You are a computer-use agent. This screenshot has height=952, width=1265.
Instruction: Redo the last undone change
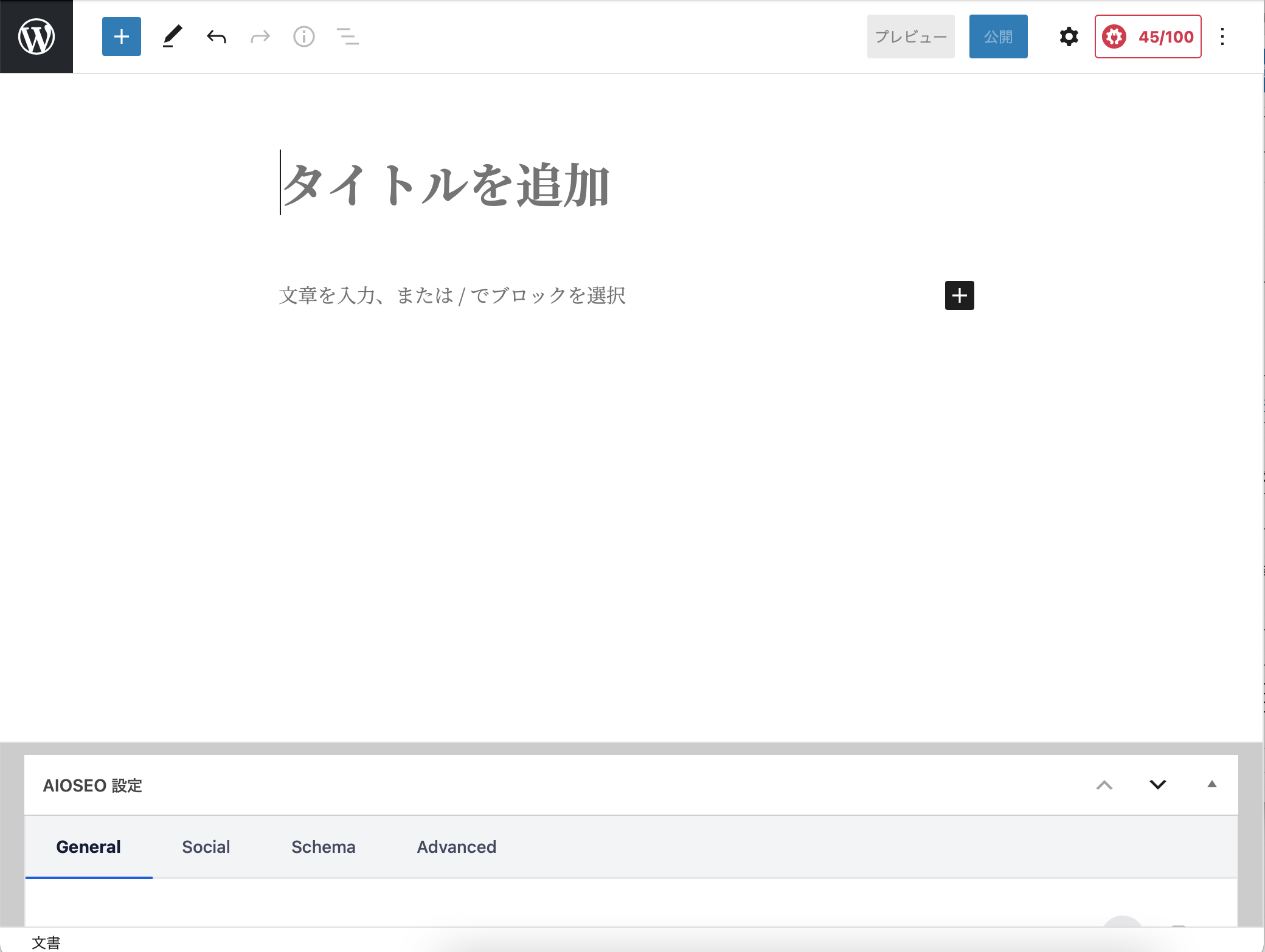[x=260, y=36]
